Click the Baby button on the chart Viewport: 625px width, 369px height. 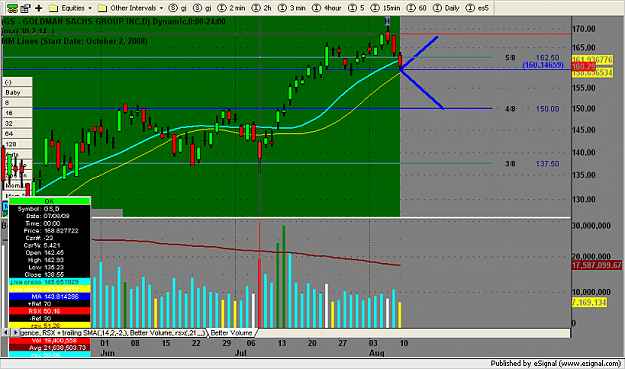(x=18, y=92)
